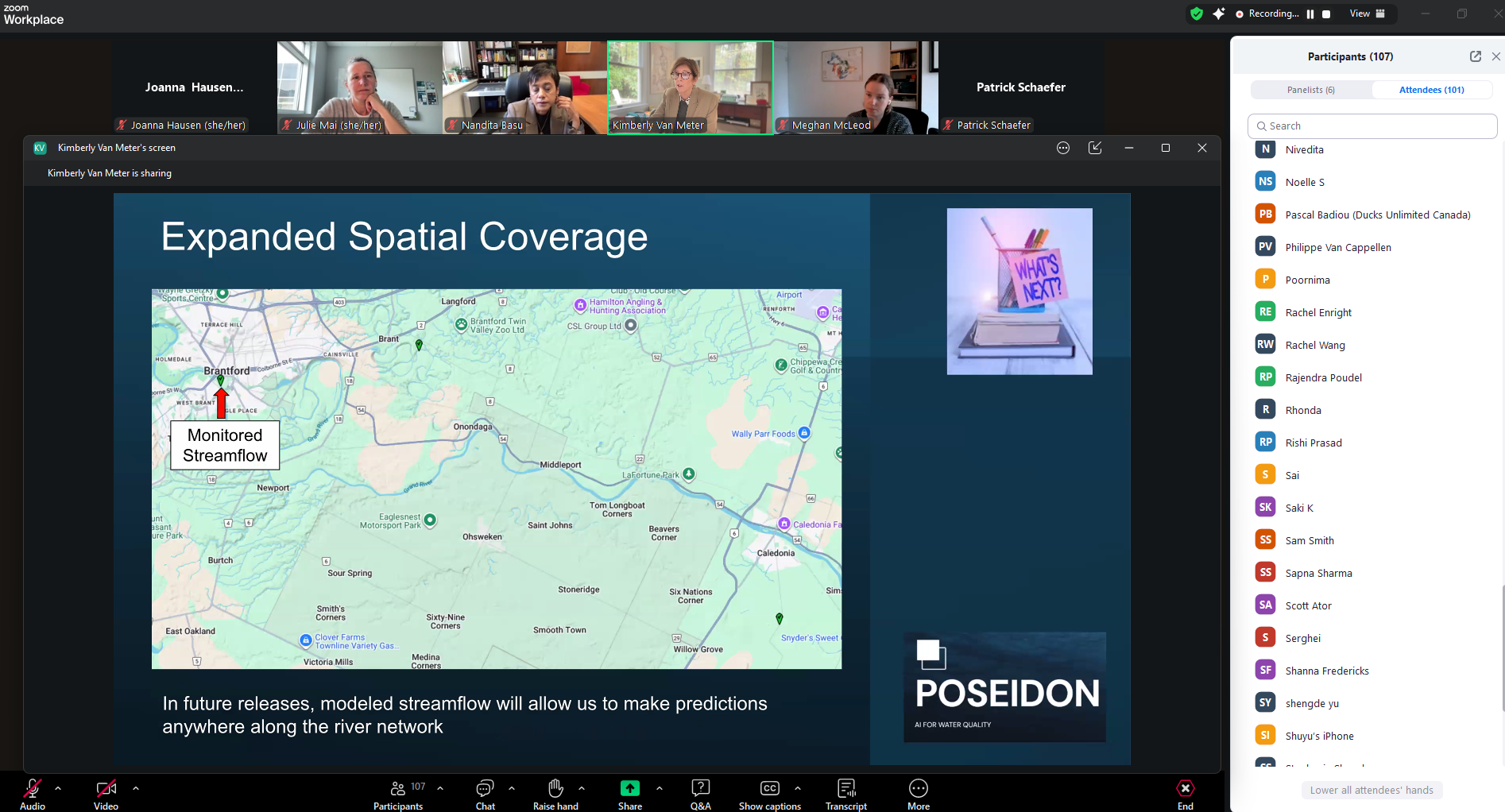The width and height of the screenshot is (1505, 812).
Task: Start camera with the Video button
Action: (106, 788)
